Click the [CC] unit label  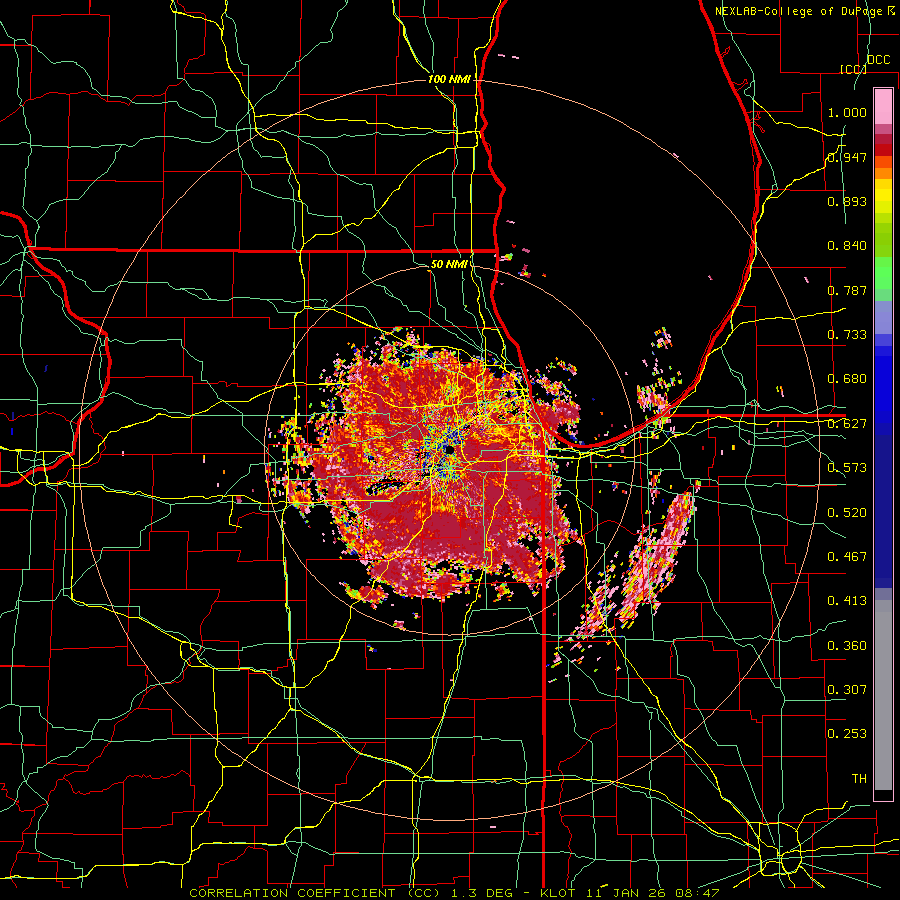tap(853, 69)
